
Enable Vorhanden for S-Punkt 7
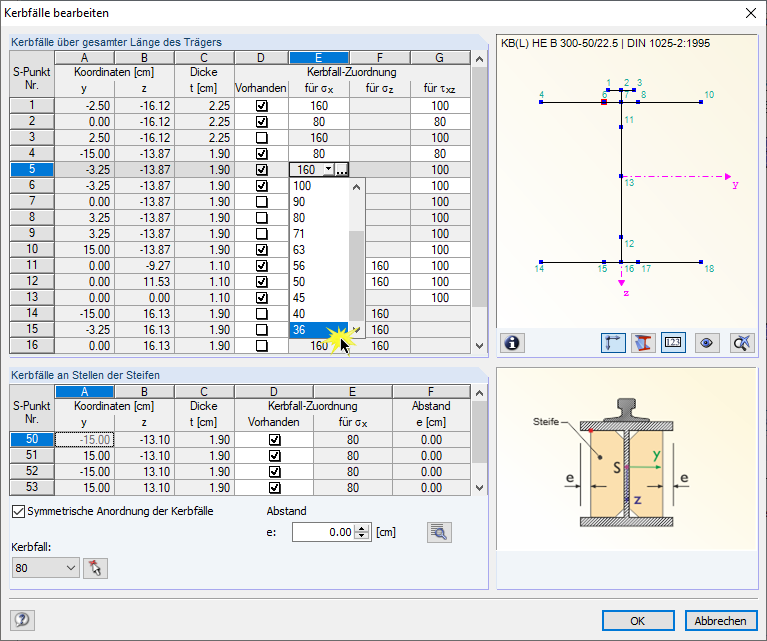pos(262,202)
